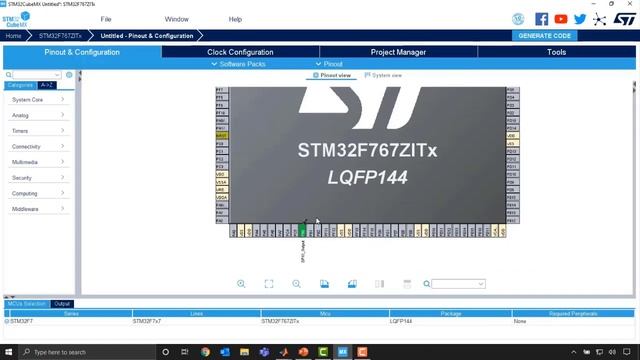
Task: Focus the Windows taskbar search box
Action: [87, 352]
